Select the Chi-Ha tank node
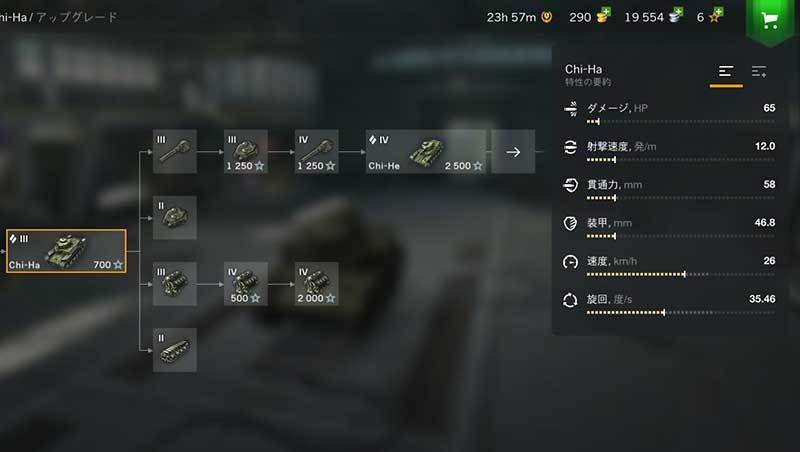Image resolution: width=800 pixels, height=452 pixels. 66,251
